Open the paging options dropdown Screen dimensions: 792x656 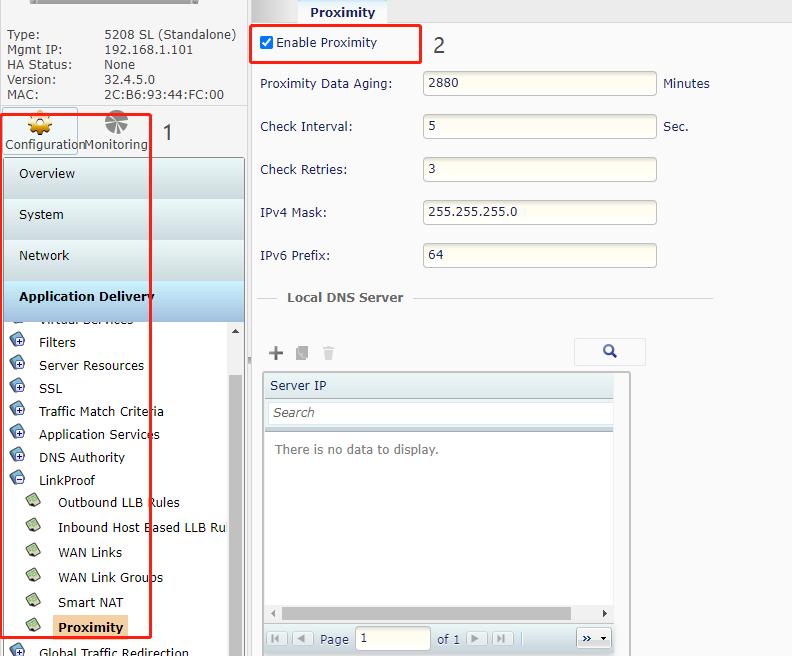point(594,638)
